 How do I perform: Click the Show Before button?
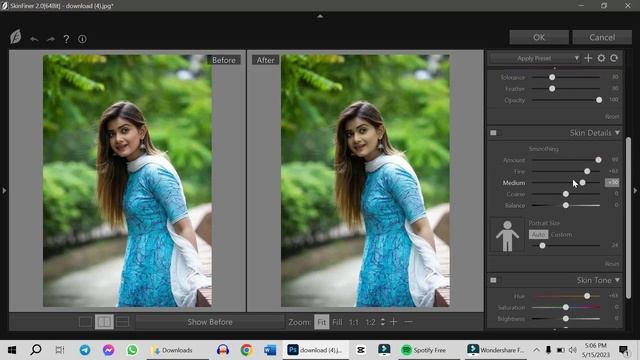point(210,322)
